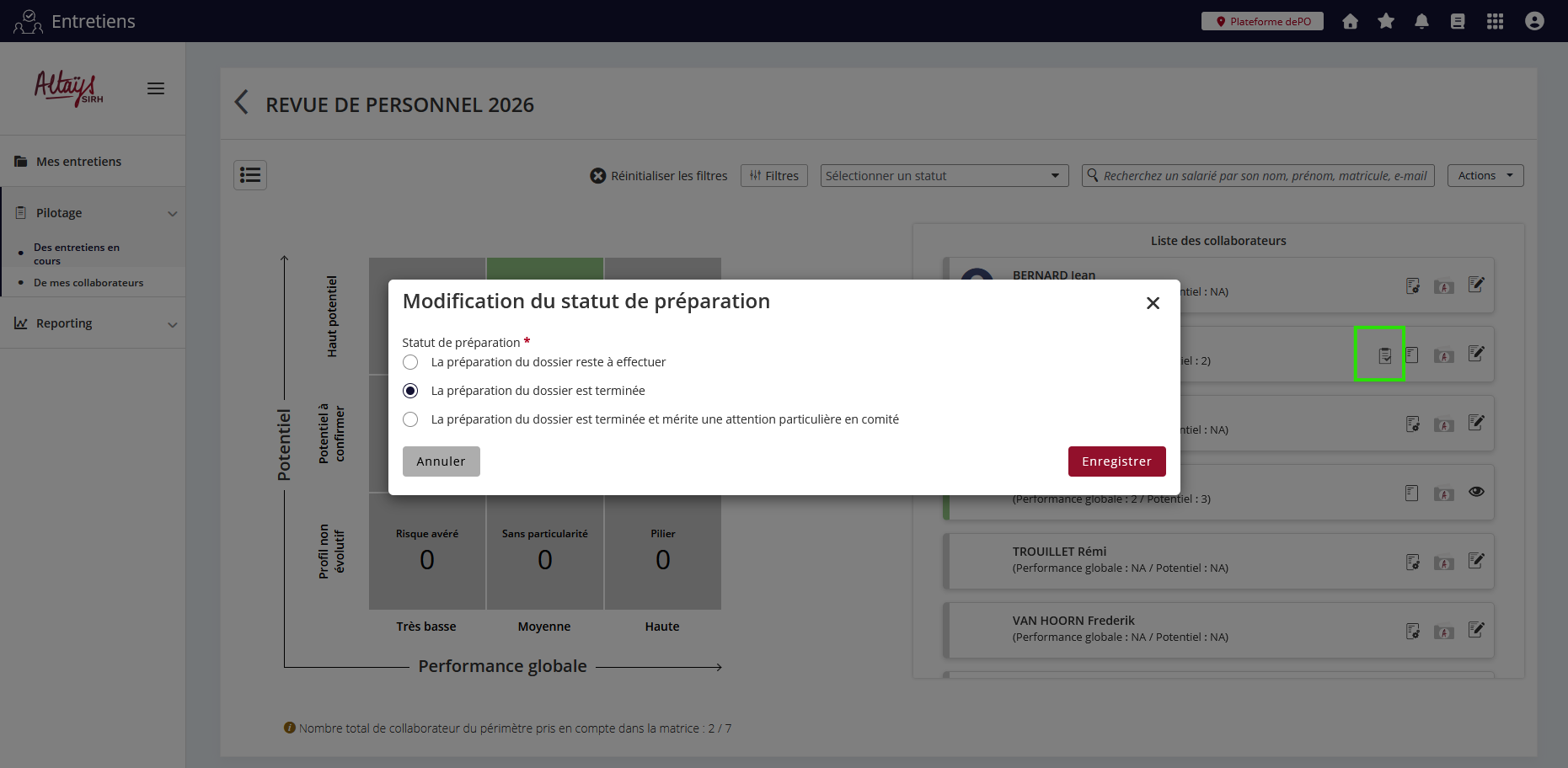Open the Actions dropdown
This screenshot has height=768, width=1568.
pos(1485,175)
